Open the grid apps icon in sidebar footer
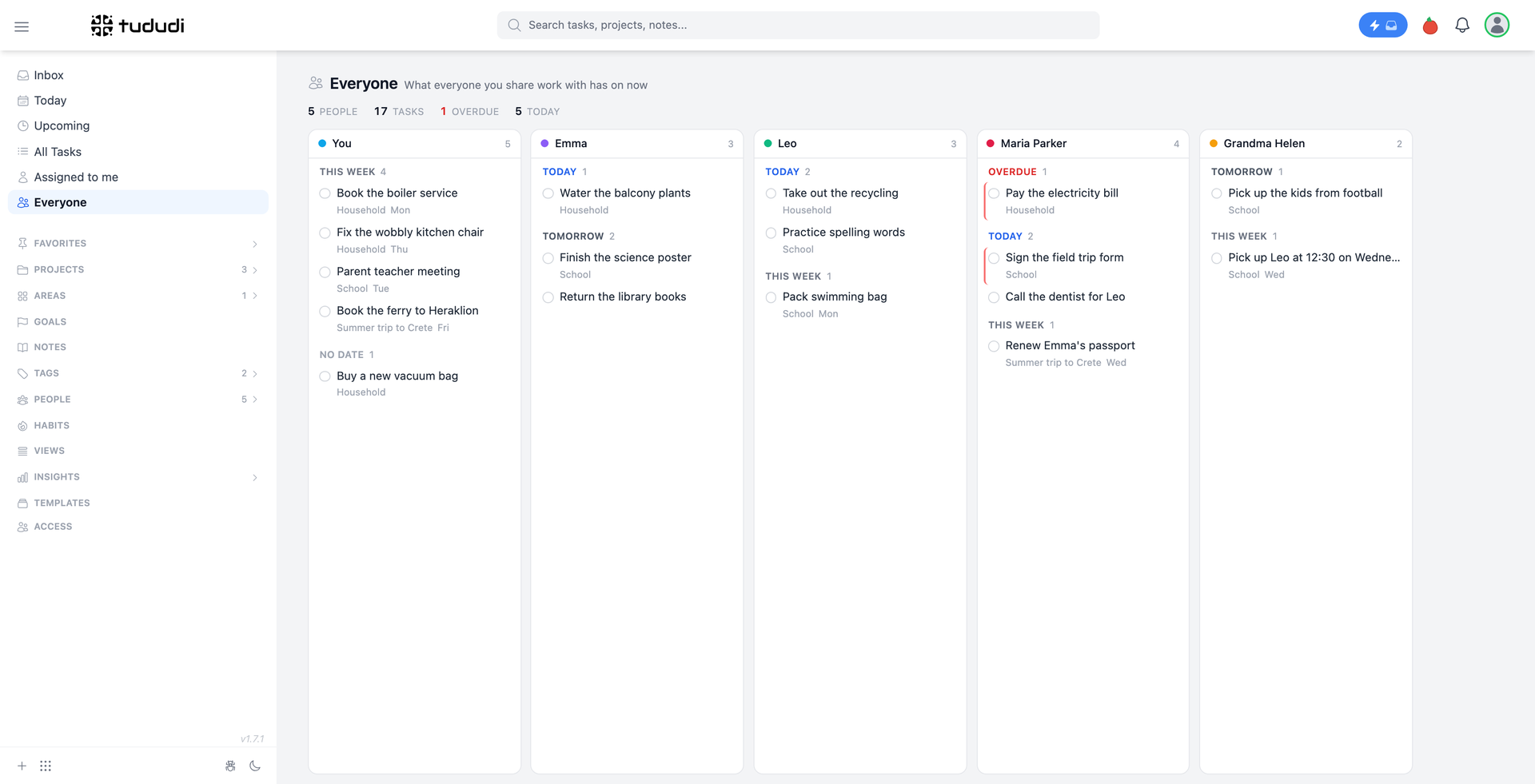The width and height of the screenshot is (1535, 784). point(46,766)
